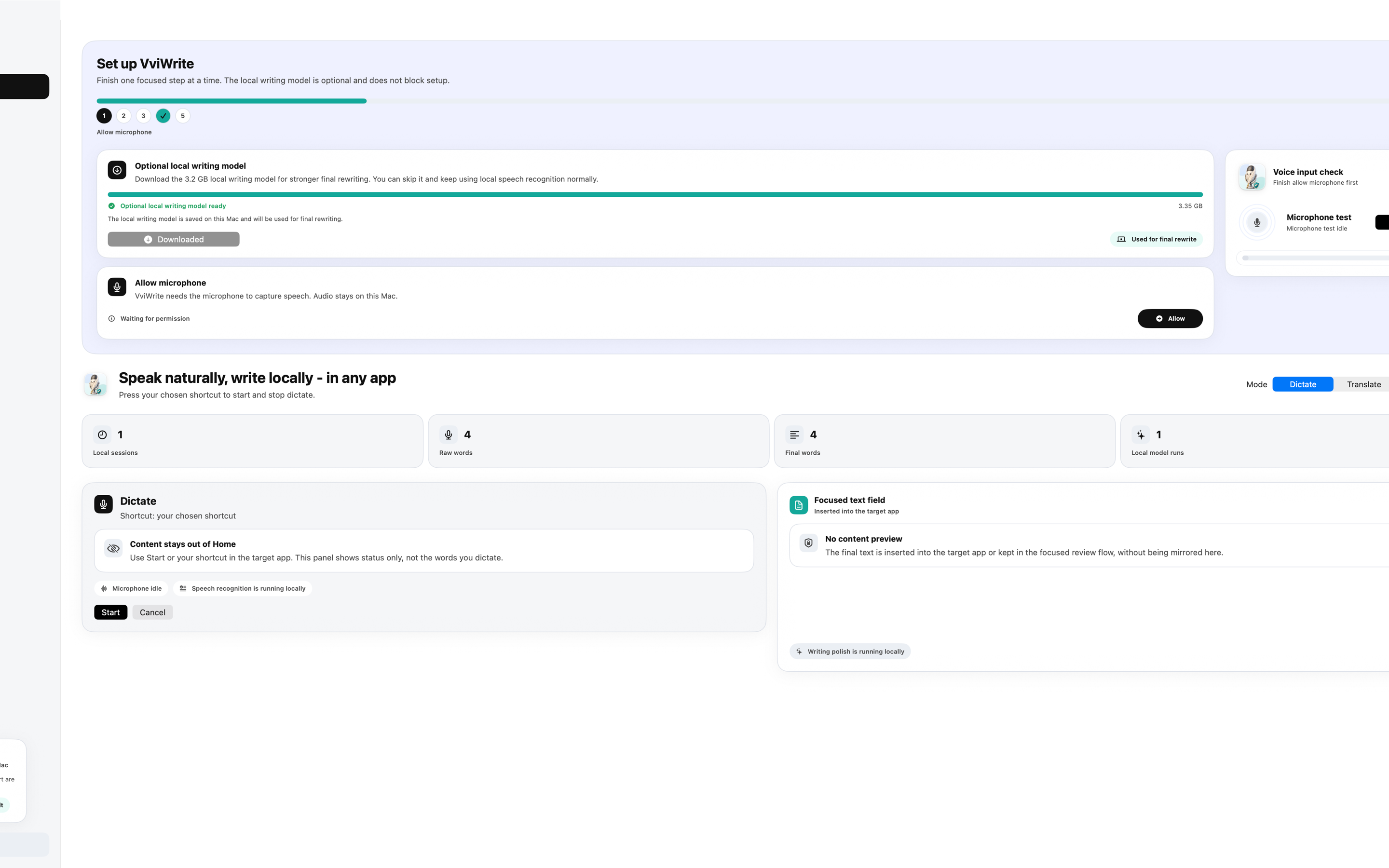Click the "Content stays out of Home" title
Viewport: 1389px width, 868px height.
(182, 544)
